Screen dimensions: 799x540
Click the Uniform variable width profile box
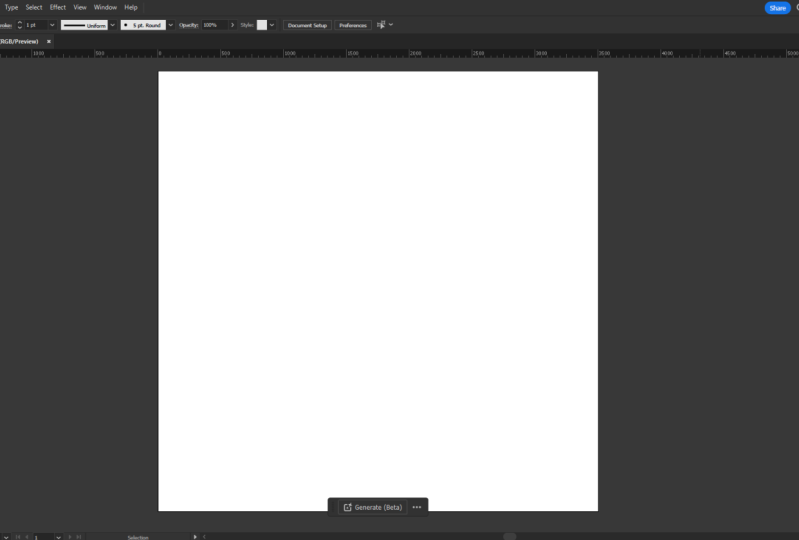point(84,25)
